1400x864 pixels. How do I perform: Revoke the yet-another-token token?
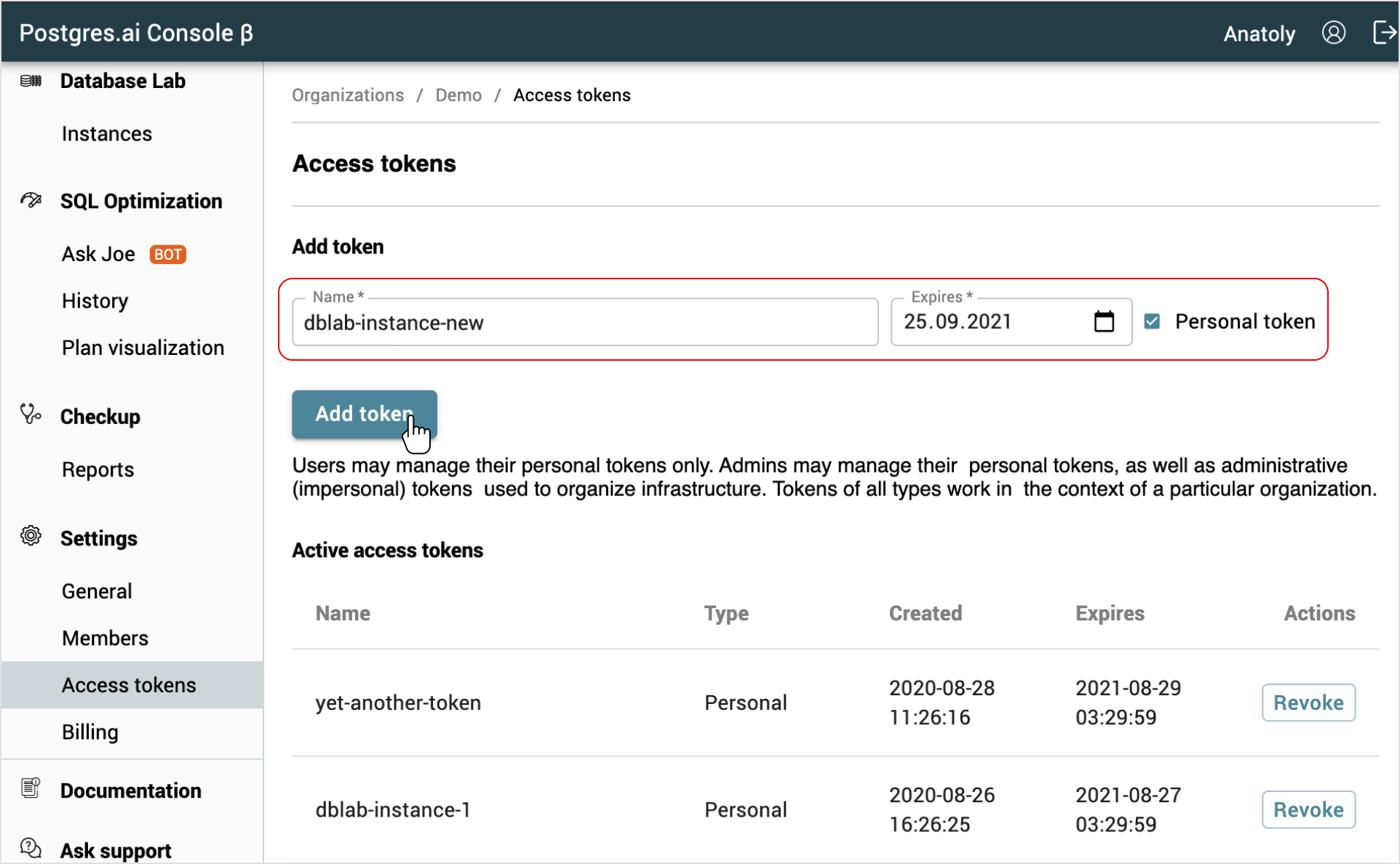tap(1308, 703)
